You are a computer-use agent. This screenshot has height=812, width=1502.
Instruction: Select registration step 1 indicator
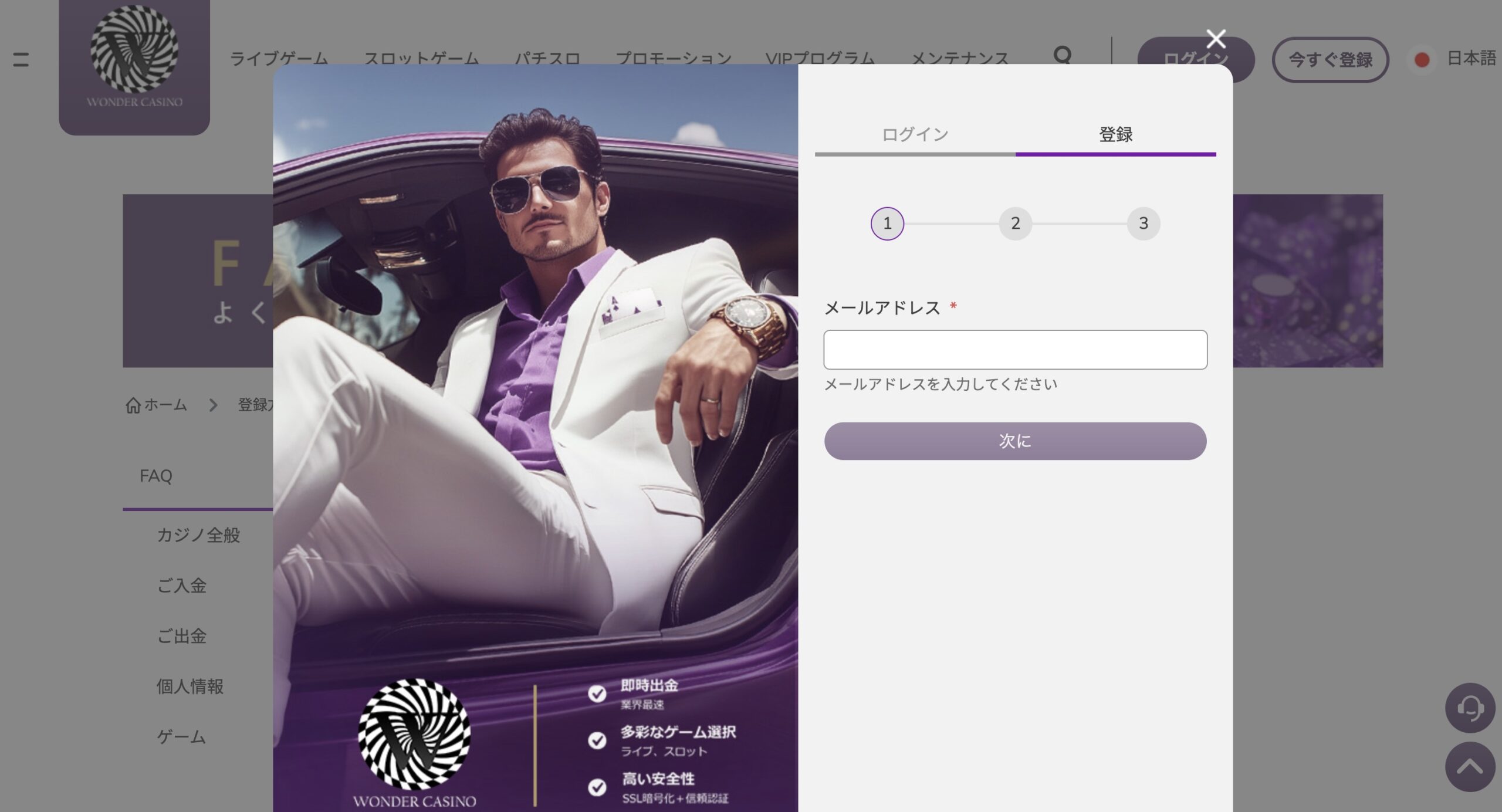(887, 224)
